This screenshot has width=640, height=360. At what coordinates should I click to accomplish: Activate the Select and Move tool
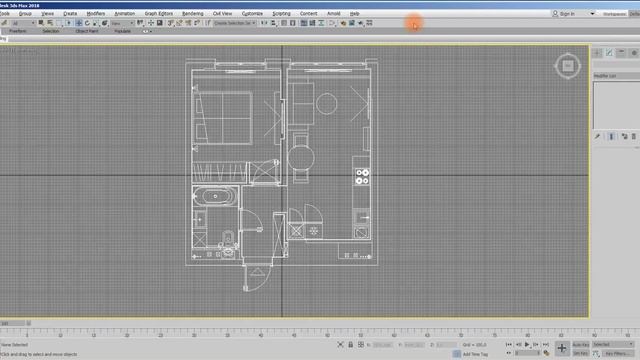coord(78,23)
